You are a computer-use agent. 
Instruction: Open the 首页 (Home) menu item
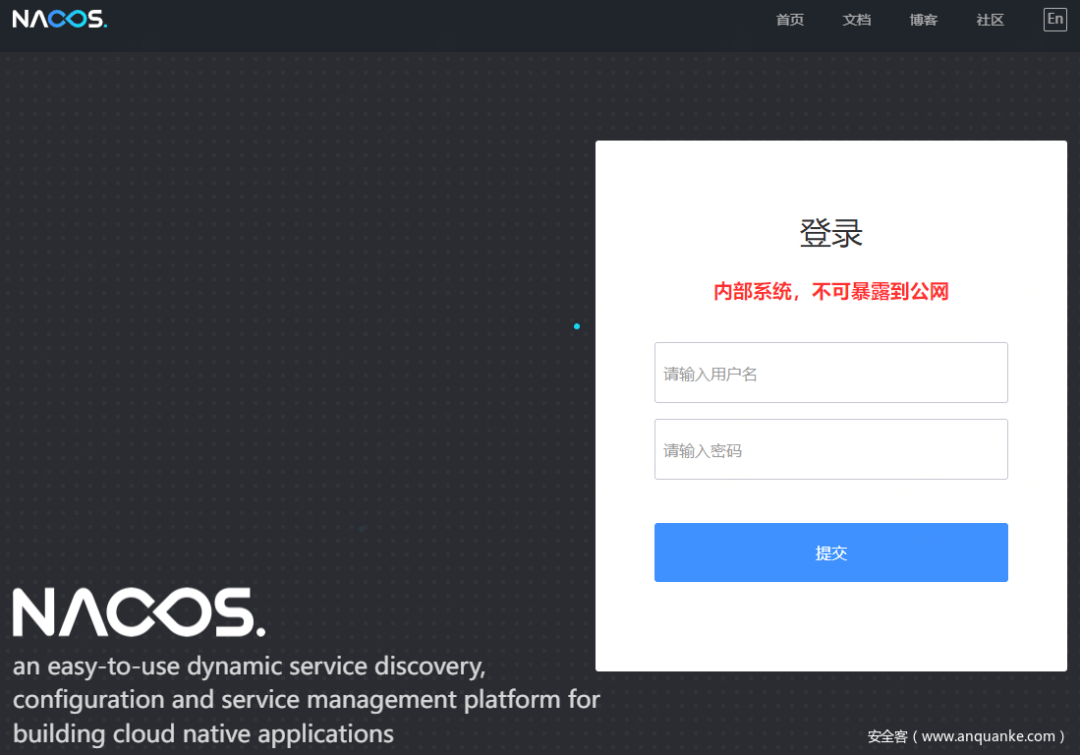click(789, 20)
